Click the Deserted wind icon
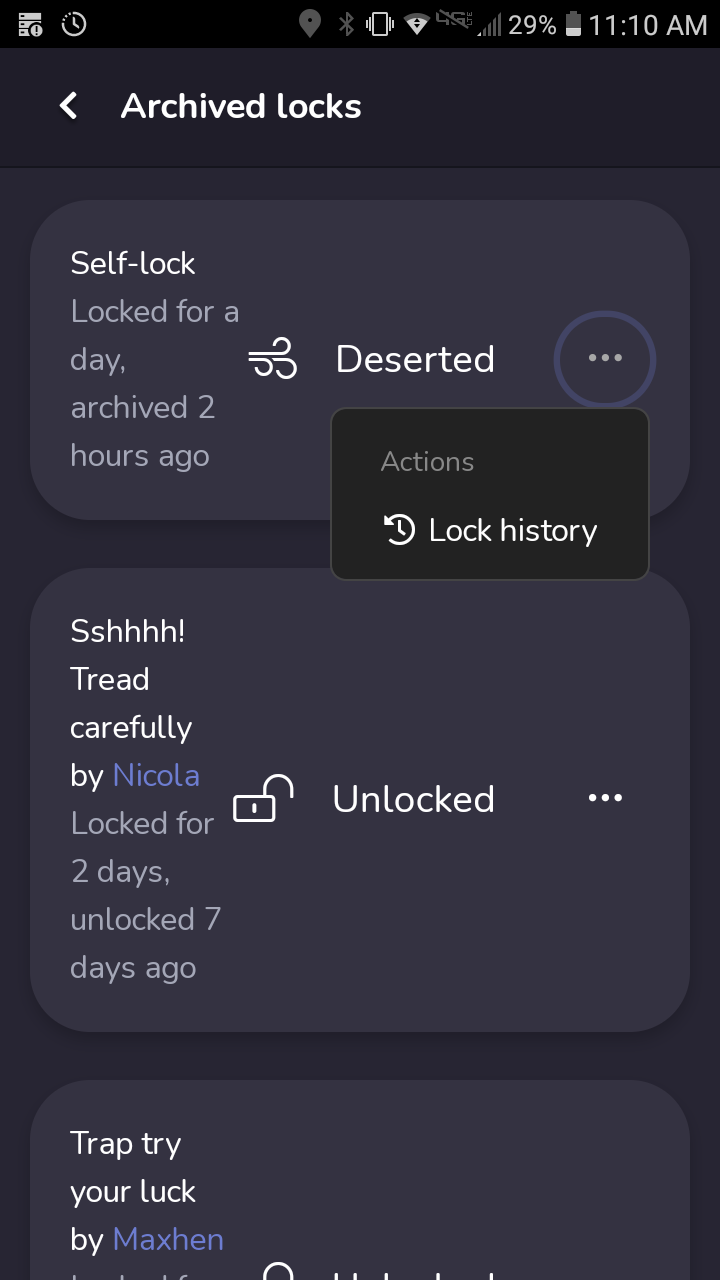The image size is (720, 1280). point(273,359)
